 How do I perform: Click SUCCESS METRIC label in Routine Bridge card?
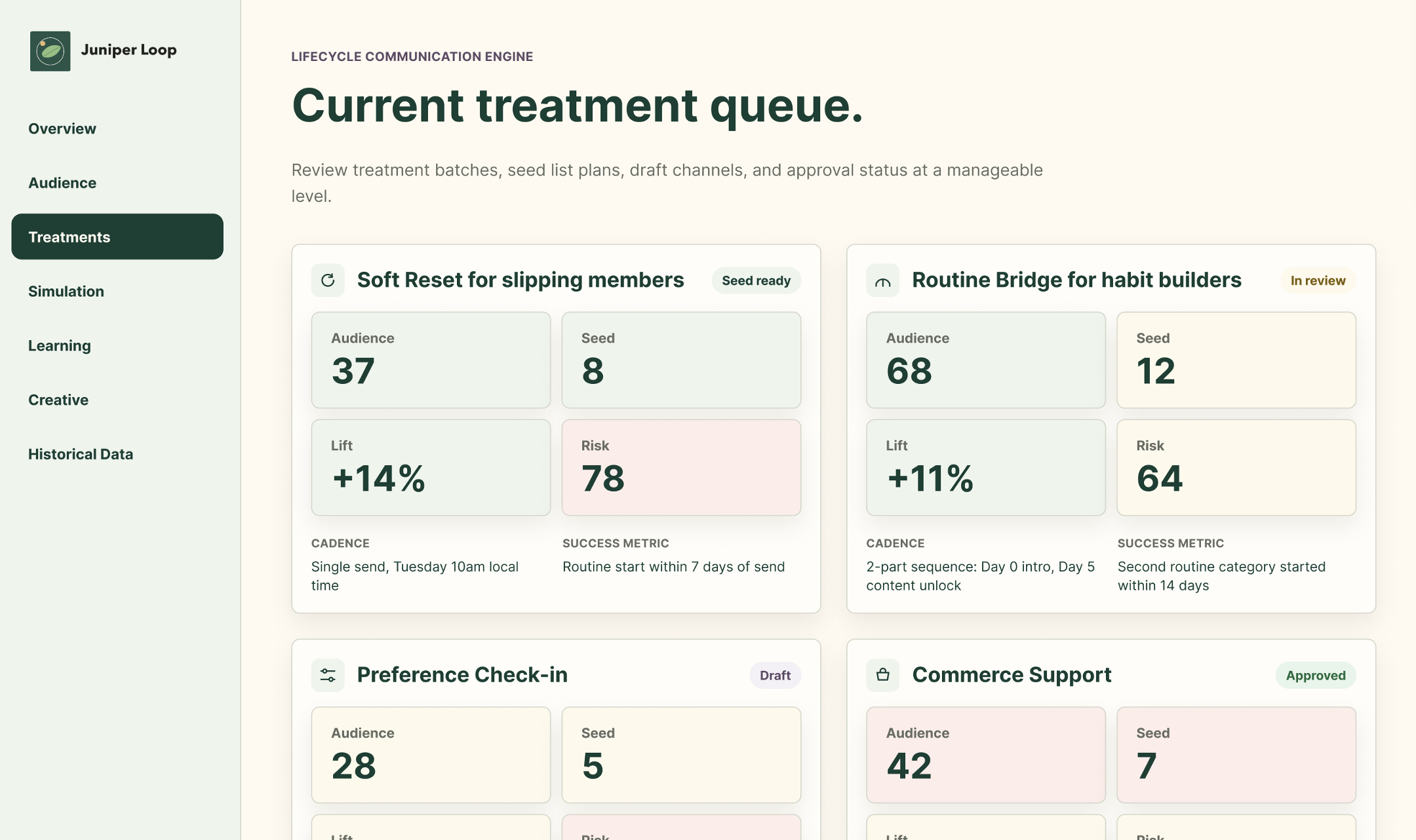(x=1170, y=543)
